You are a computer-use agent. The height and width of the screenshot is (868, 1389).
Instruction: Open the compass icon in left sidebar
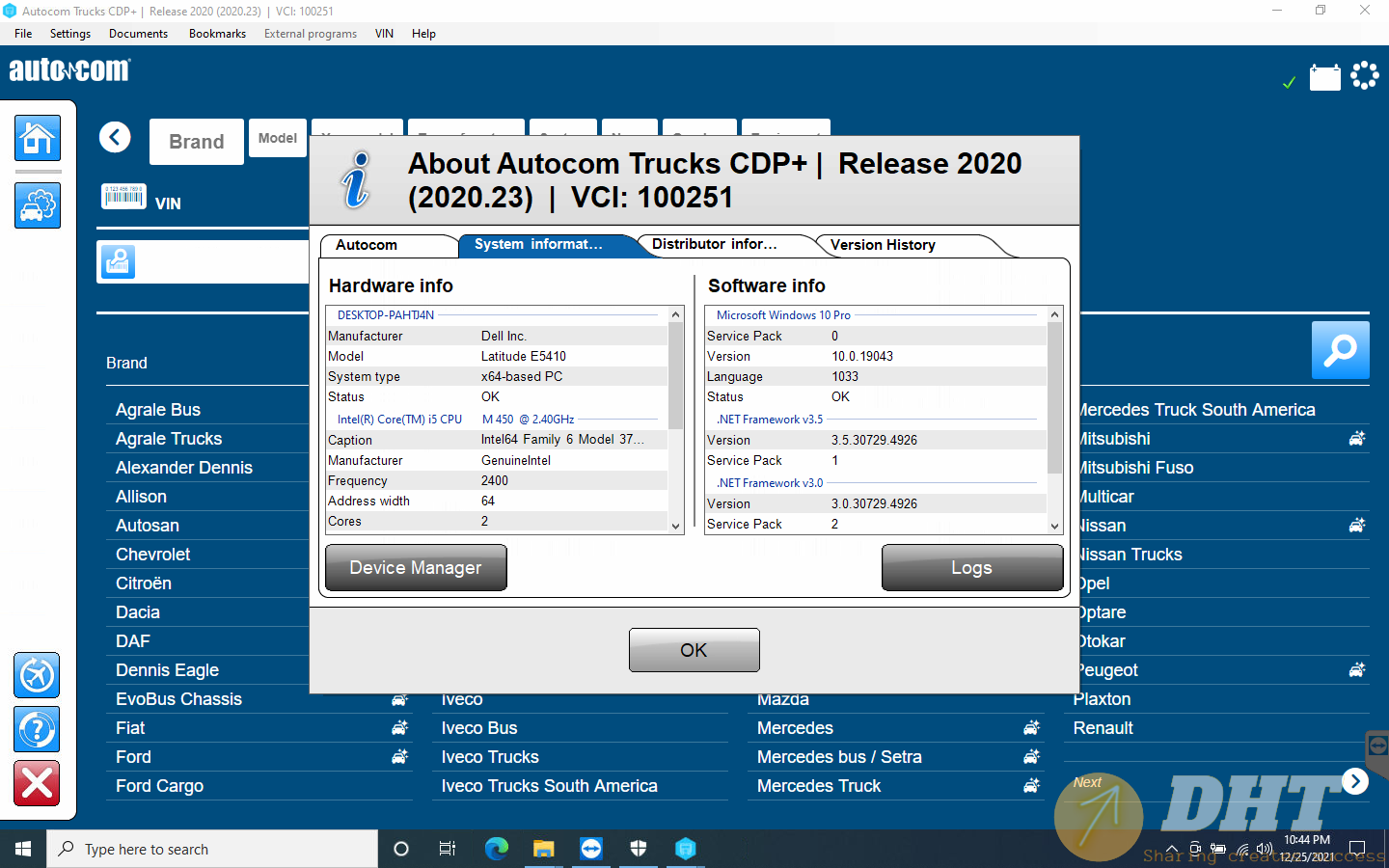(38, 675)
